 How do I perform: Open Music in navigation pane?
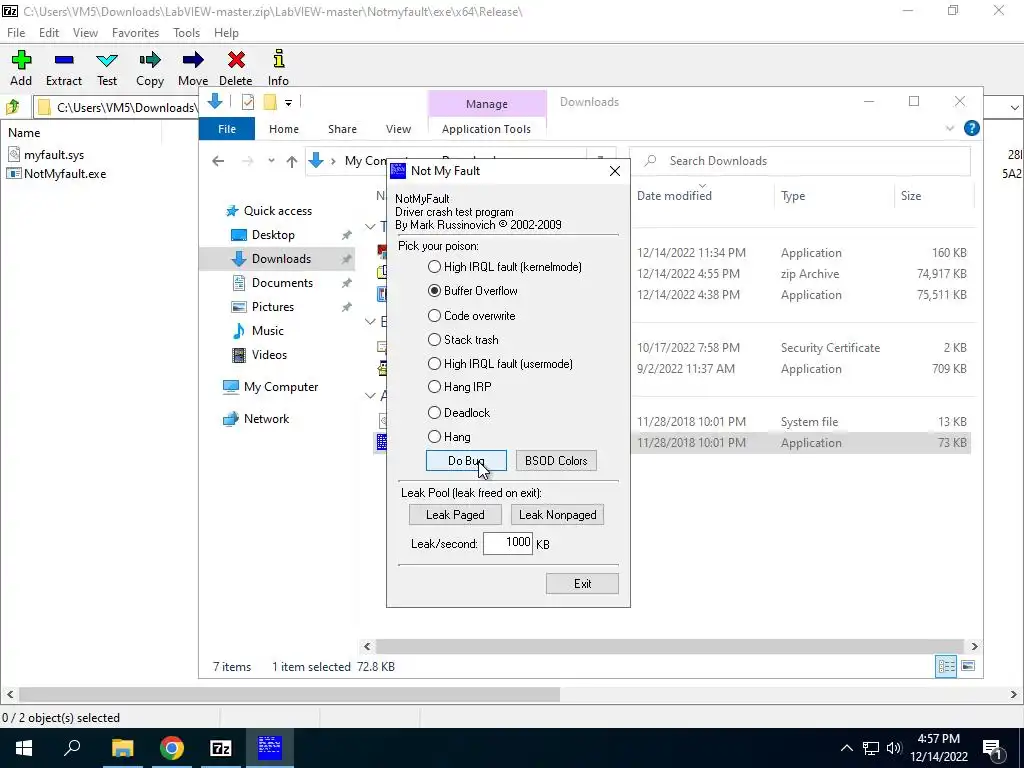(x=268, y=331)
